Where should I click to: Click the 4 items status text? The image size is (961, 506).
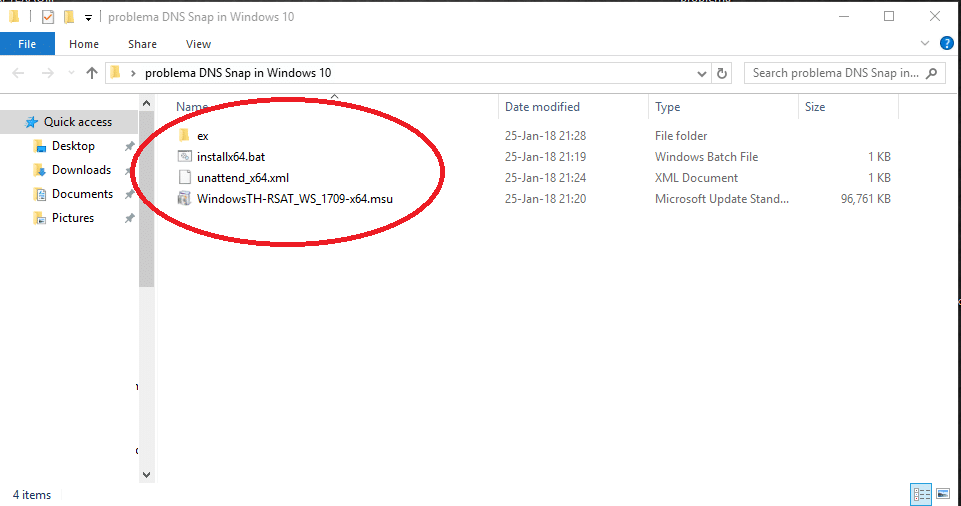(x=32, y=495)
